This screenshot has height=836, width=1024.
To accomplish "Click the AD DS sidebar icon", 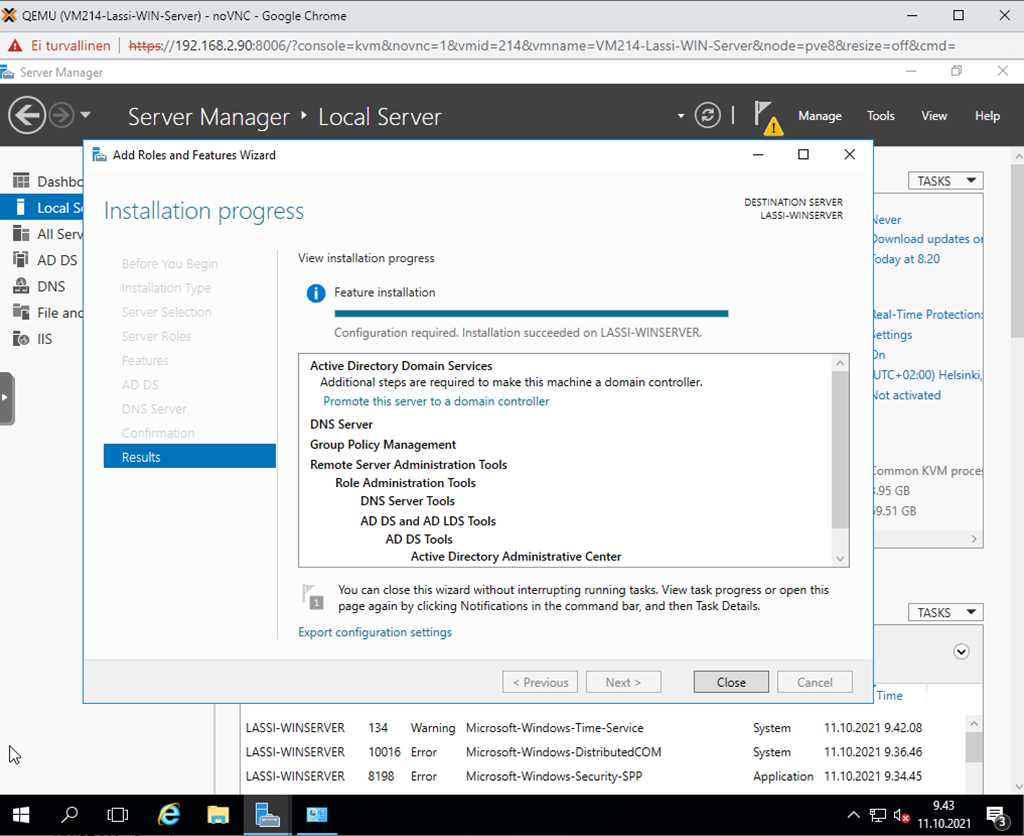I will pyautogui.click(x=21, y=259).
